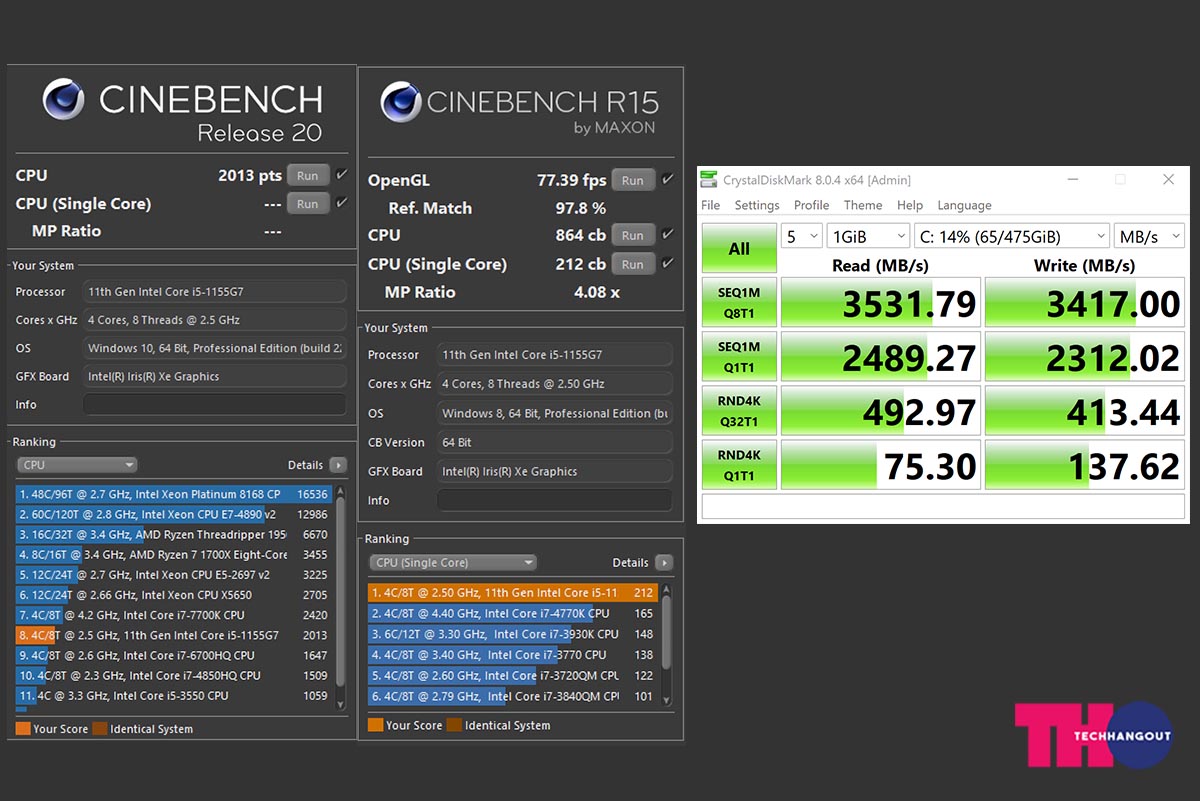
Task: Start the SEQ1M Q8T1 benchmark
Action: coord(739,302)
